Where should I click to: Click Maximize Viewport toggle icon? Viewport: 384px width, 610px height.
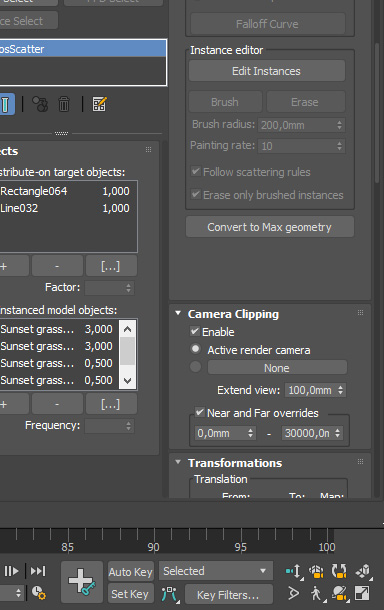(x=362, y=593)
